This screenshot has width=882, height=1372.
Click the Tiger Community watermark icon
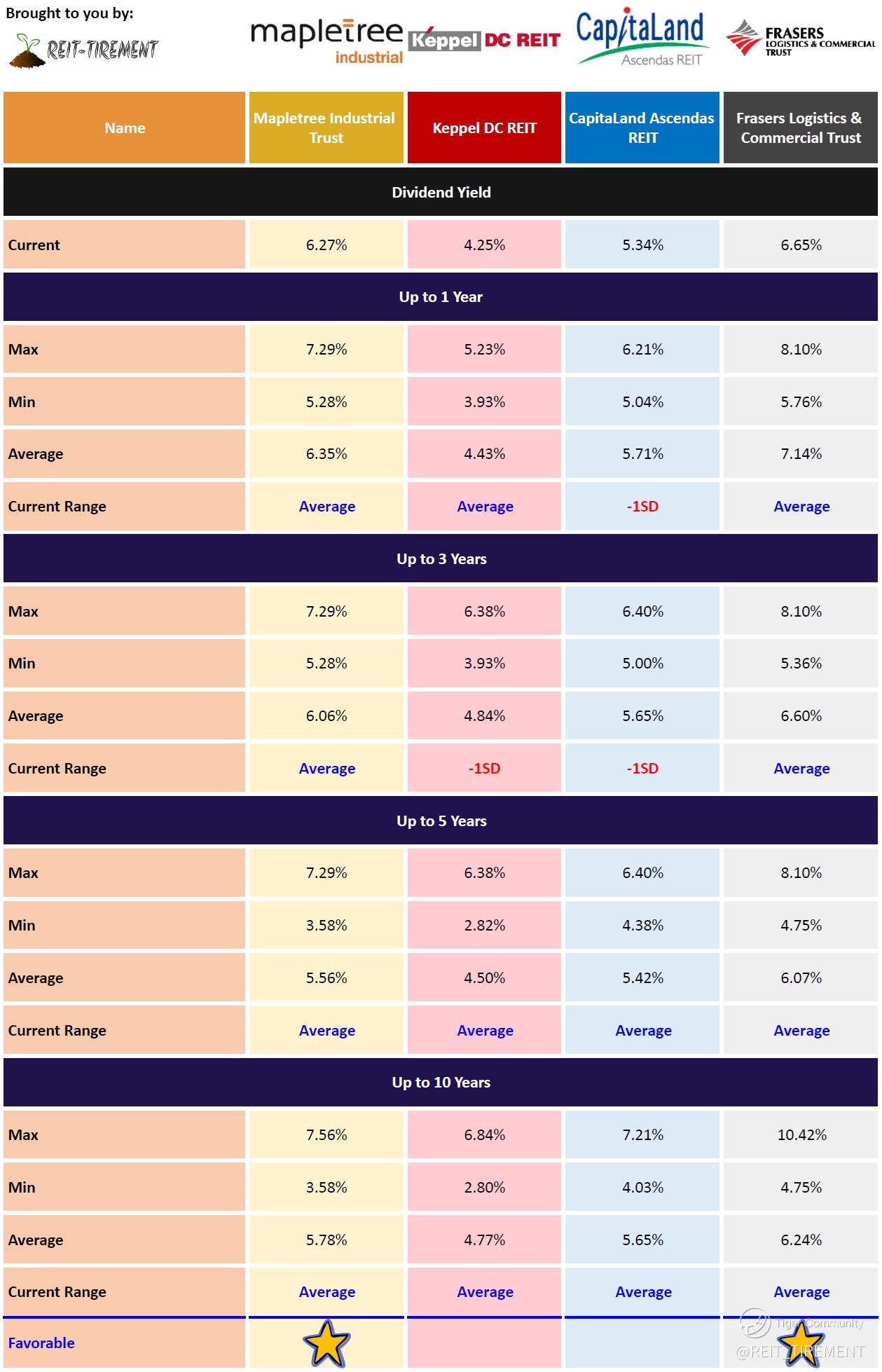pos(755,1322)
